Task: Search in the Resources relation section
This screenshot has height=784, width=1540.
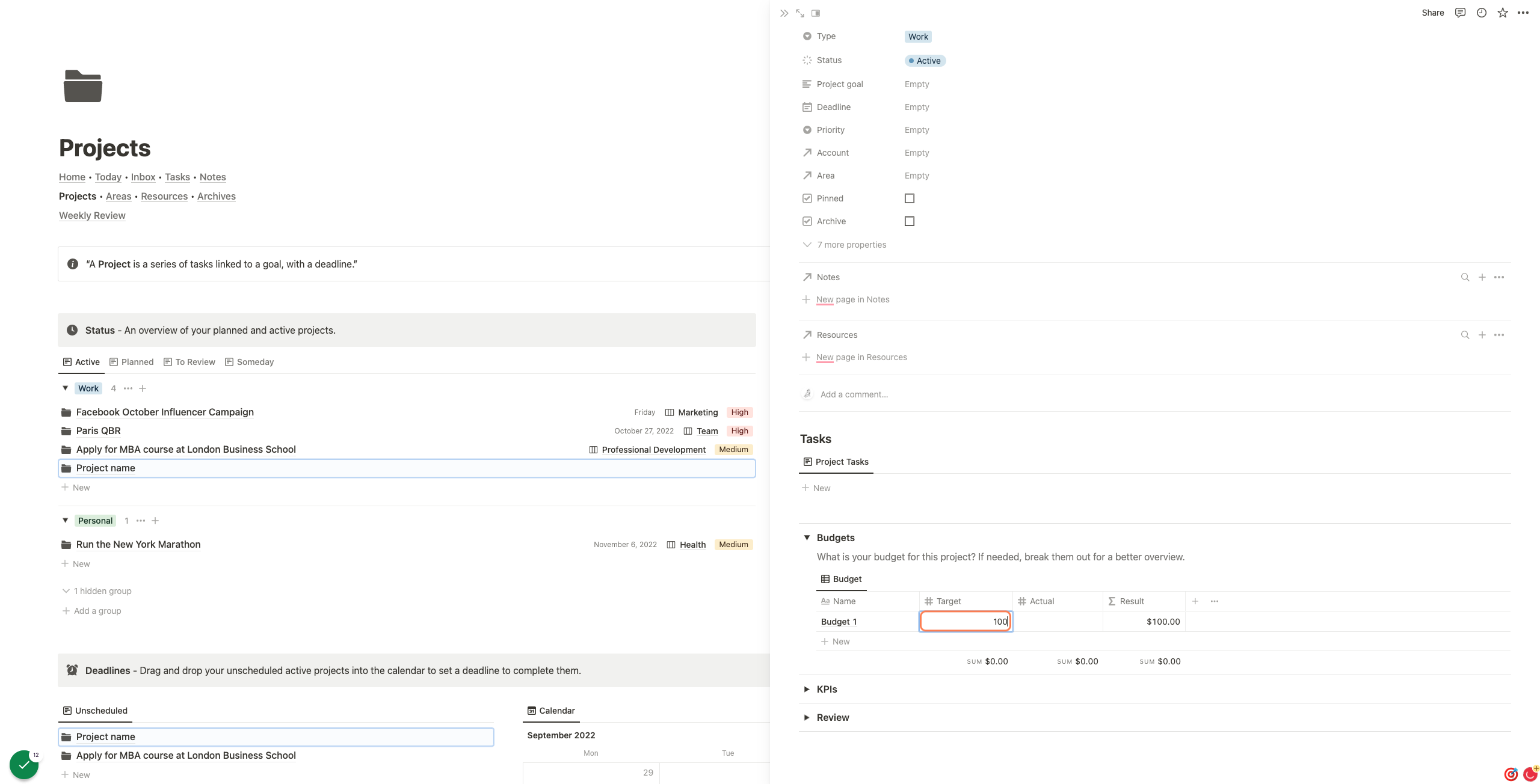Action: coord(1465,335)
